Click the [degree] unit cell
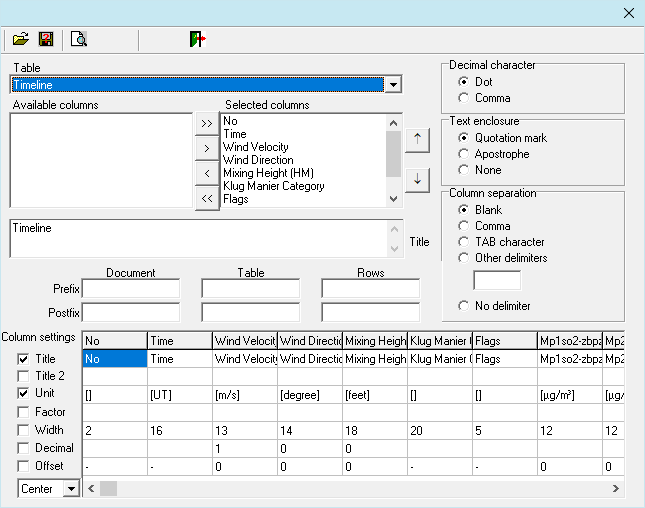Viewport: 645px width, 508px height. click(x=310, y=395)
